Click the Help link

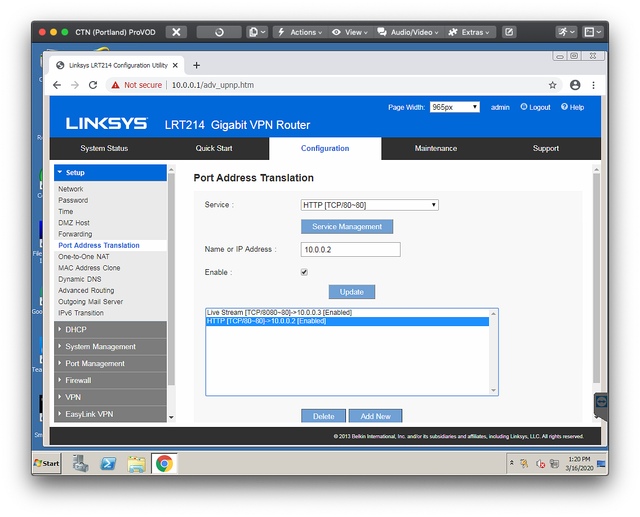(572, 107)
